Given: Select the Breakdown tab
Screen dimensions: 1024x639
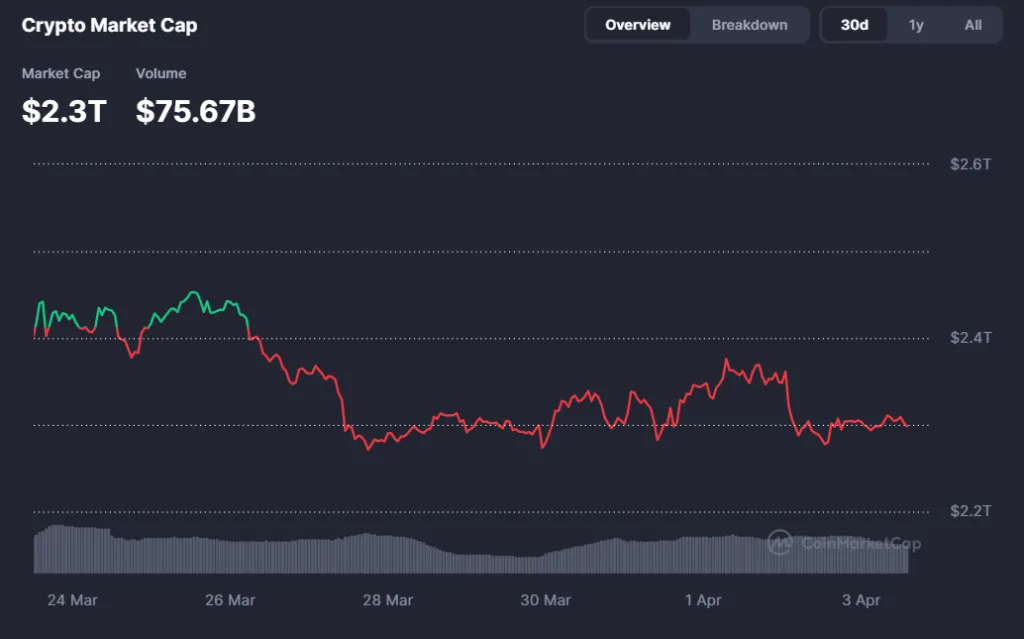Looking at the screenshot, I should pyautogui.click(x=749, y=24).
